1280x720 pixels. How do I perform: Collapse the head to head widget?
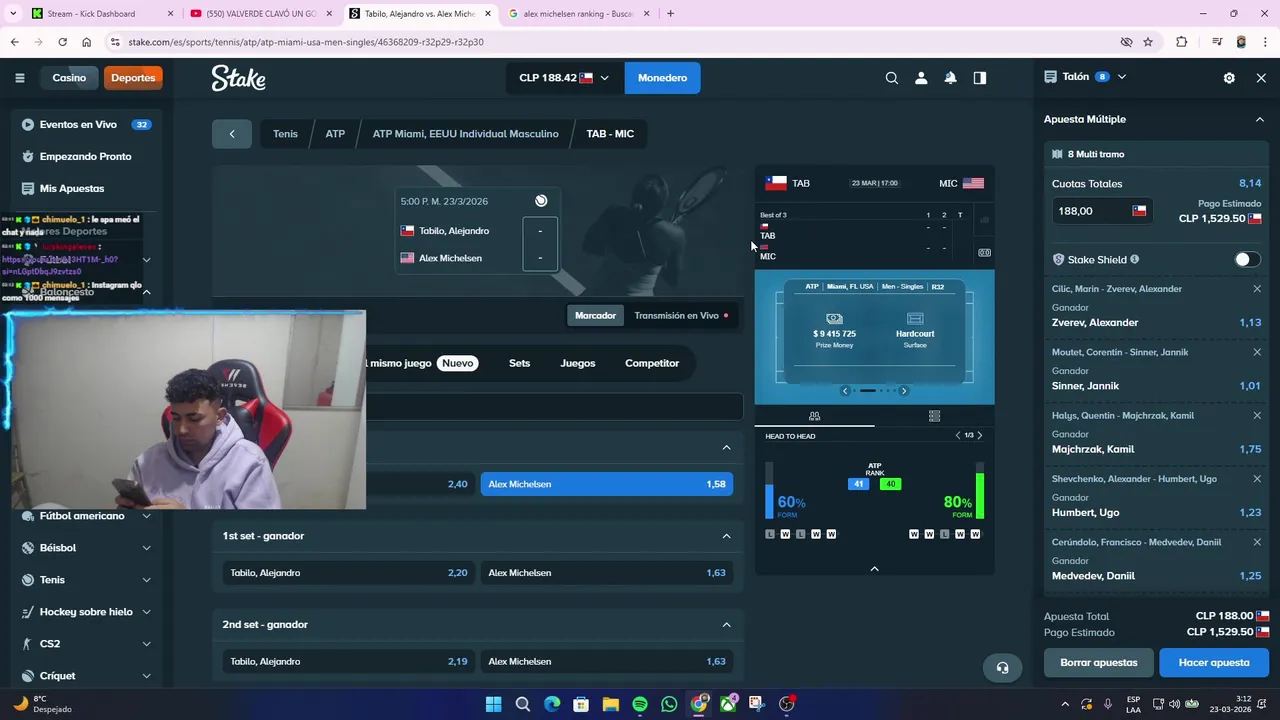(874, 569)
